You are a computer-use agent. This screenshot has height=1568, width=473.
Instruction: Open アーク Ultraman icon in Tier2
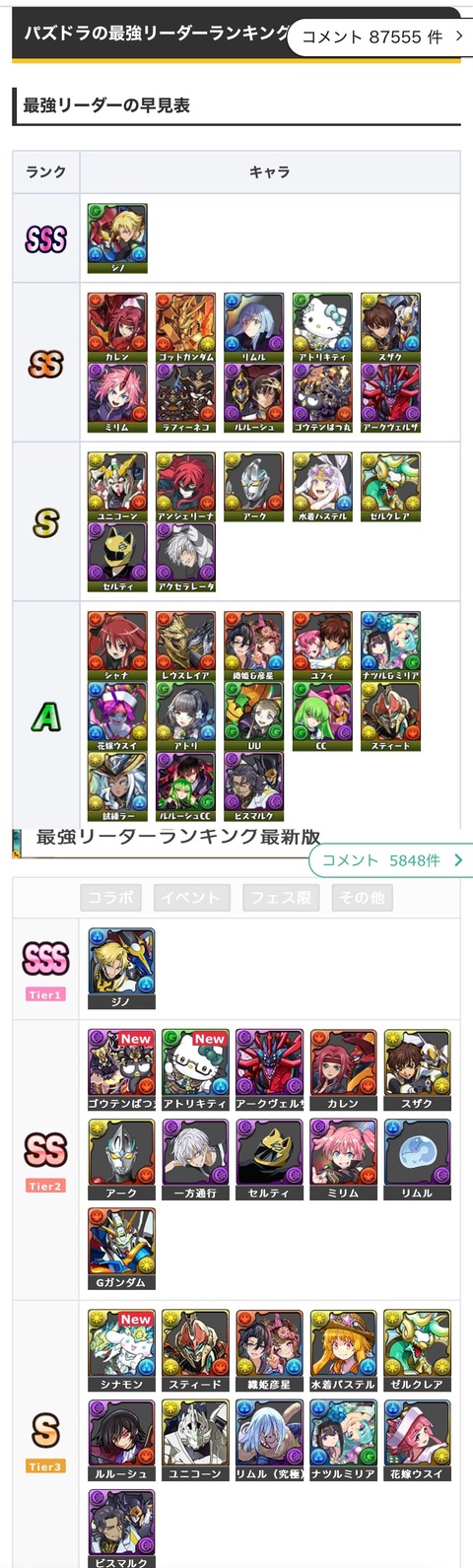tap(121, 1159)
